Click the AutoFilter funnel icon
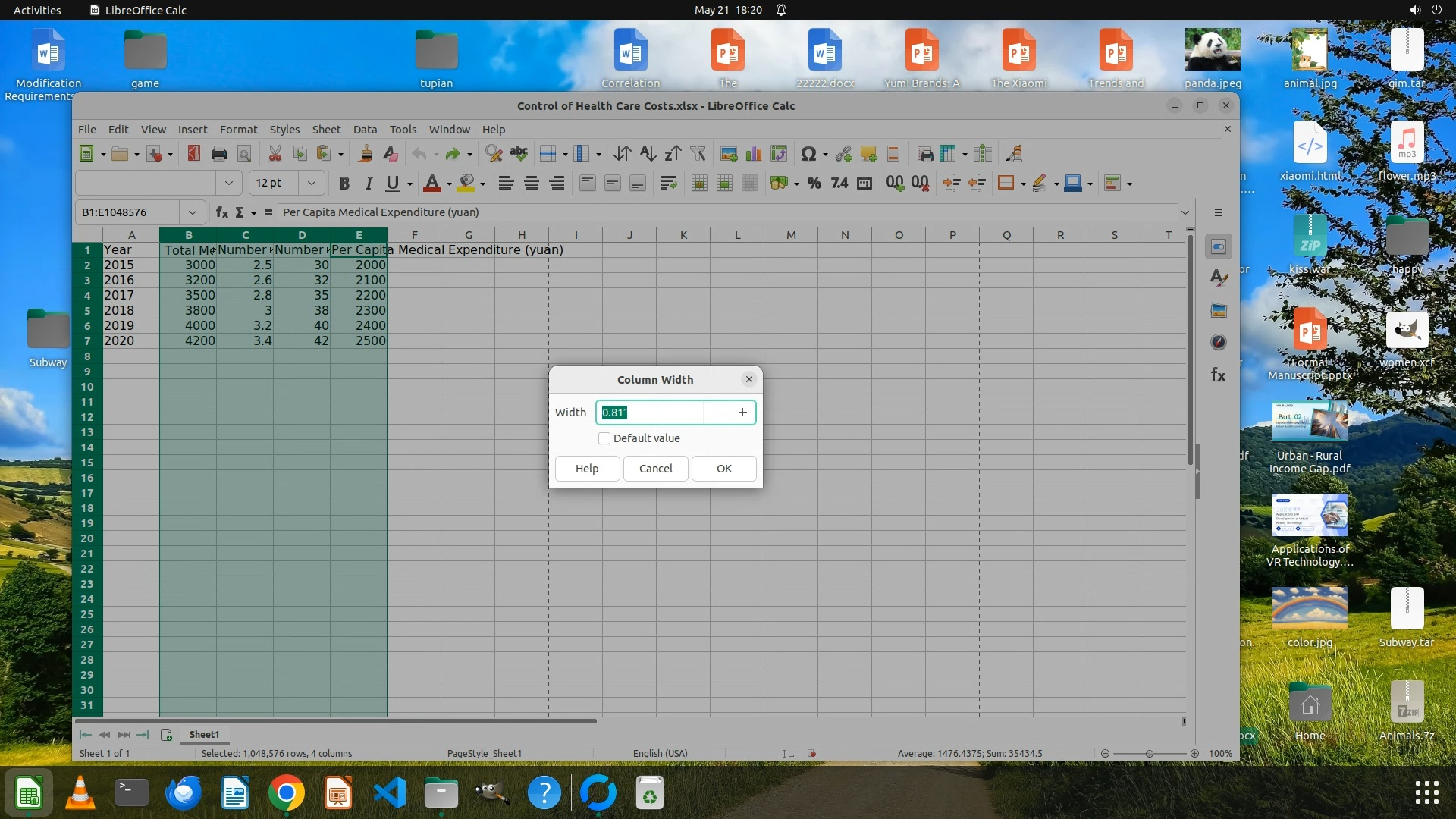 [698, 154]
